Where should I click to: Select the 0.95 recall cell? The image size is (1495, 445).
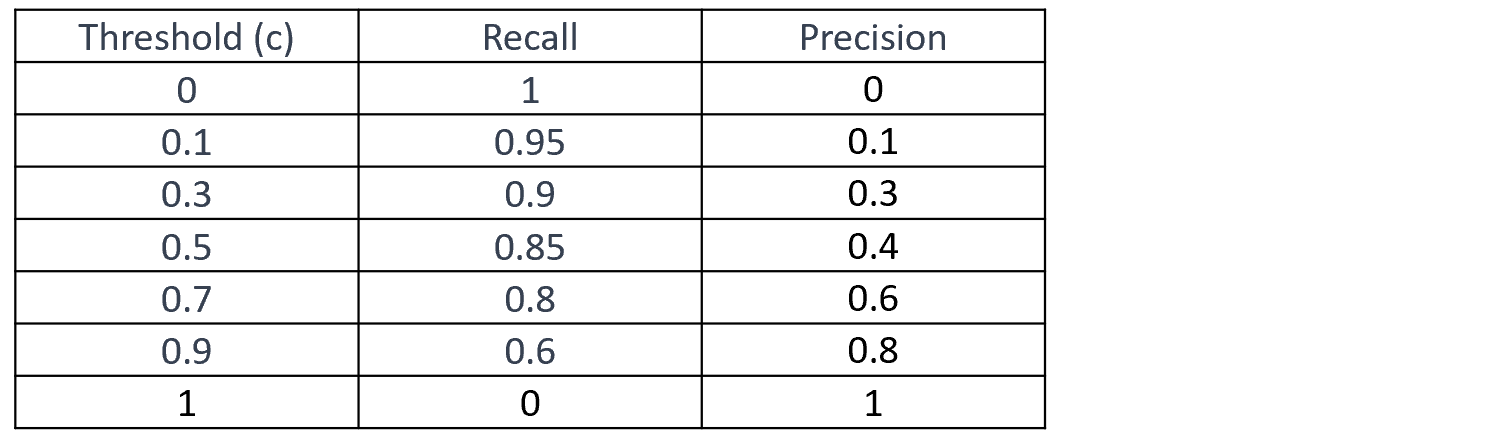coord(530,142)
